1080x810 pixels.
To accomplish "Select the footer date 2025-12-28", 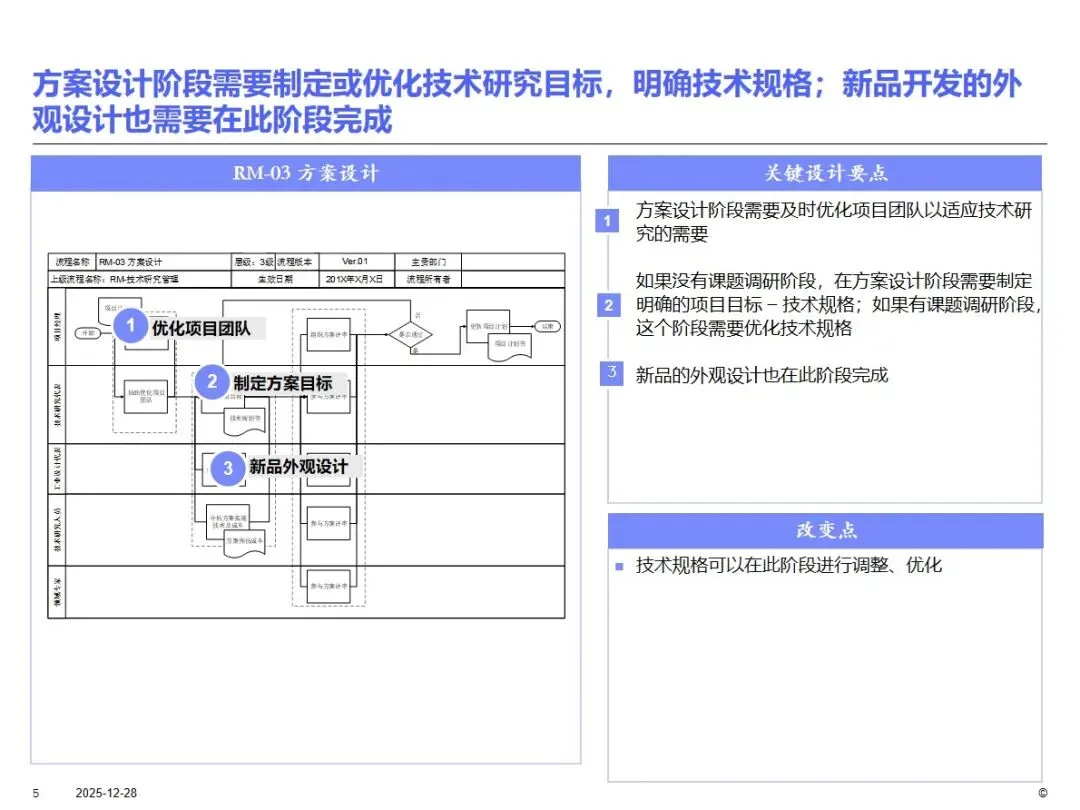I will [x=106, y=793].
